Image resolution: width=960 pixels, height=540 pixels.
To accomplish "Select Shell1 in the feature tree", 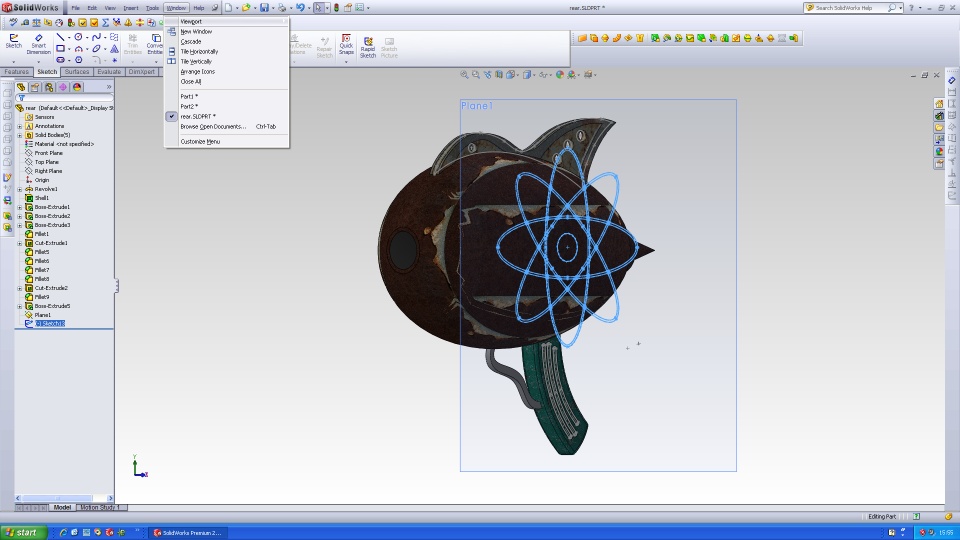I will coord(41,198).
